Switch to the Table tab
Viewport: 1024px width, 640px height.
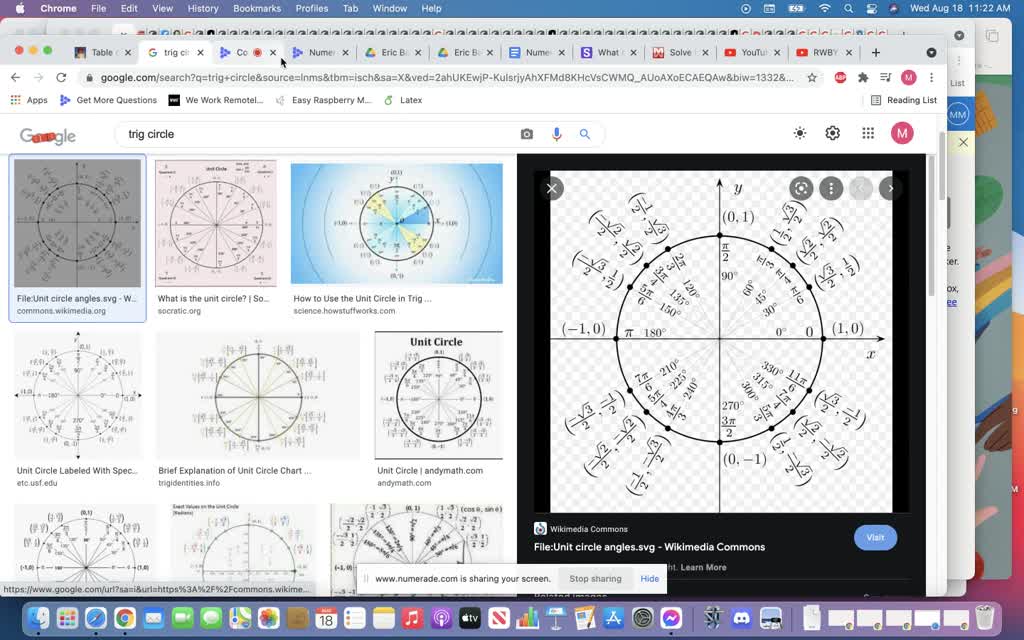pos(102,52)
